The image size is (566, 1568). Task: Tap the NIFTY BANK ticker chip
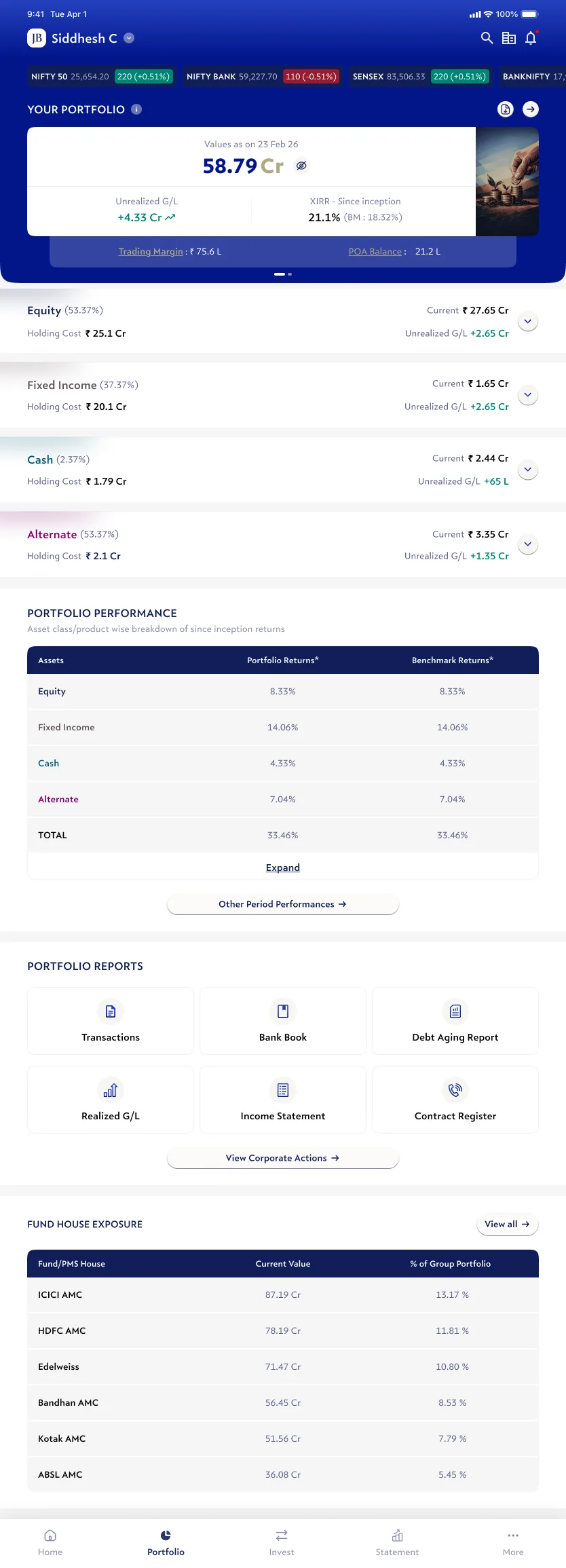pos(262,77)
